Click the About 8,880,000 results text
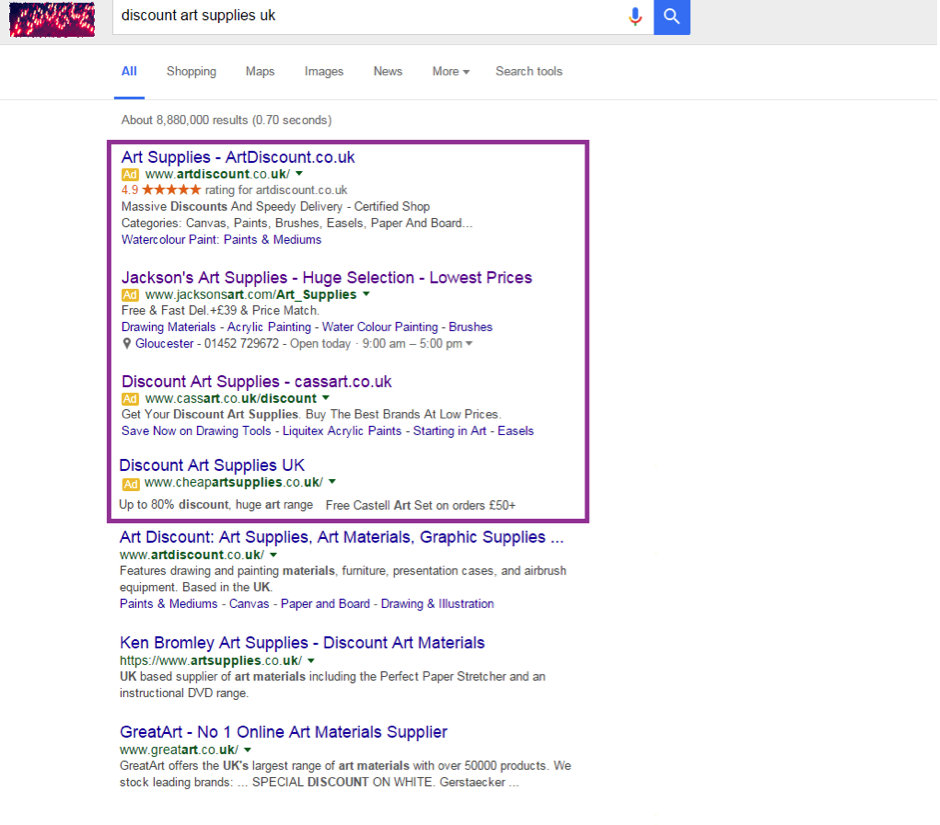This screenshot has height=825, width=940. tap(227, 120)
